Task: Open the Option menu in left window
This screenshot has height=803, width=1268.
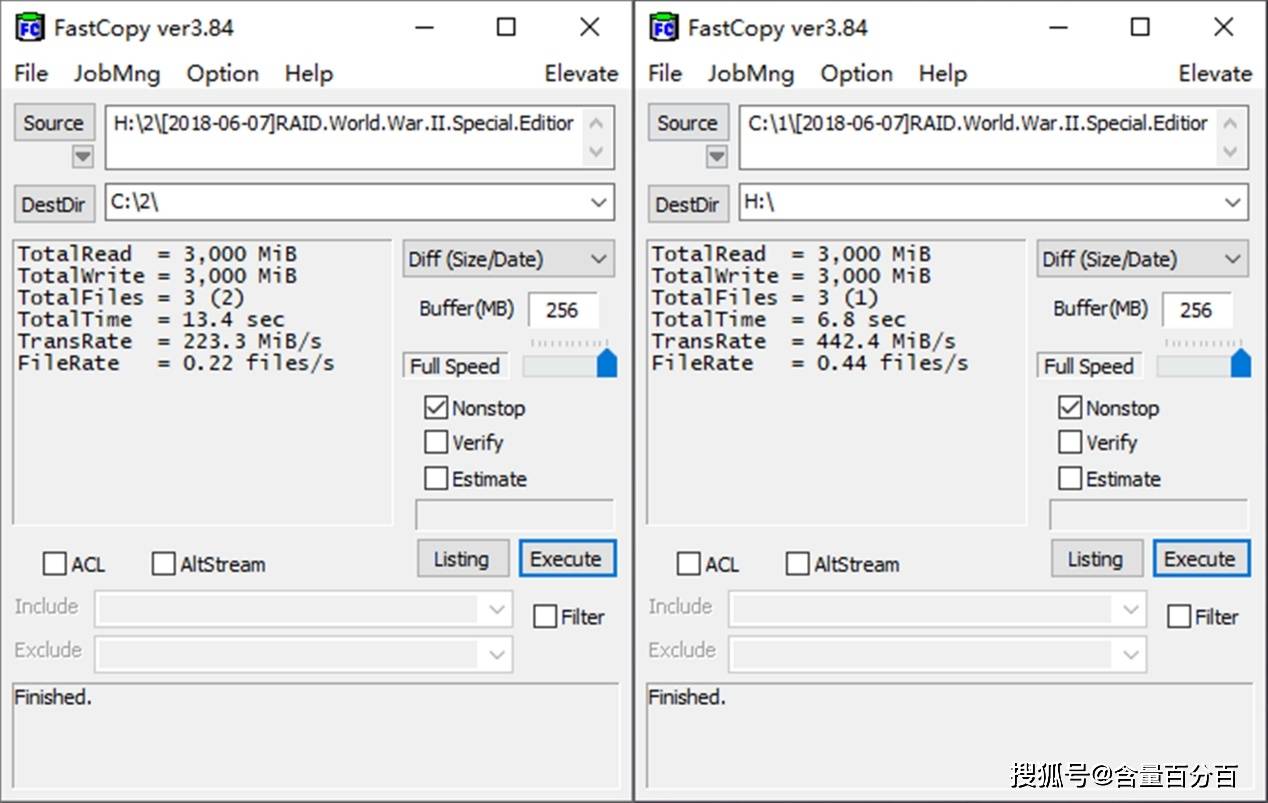Action: [222, 73]
